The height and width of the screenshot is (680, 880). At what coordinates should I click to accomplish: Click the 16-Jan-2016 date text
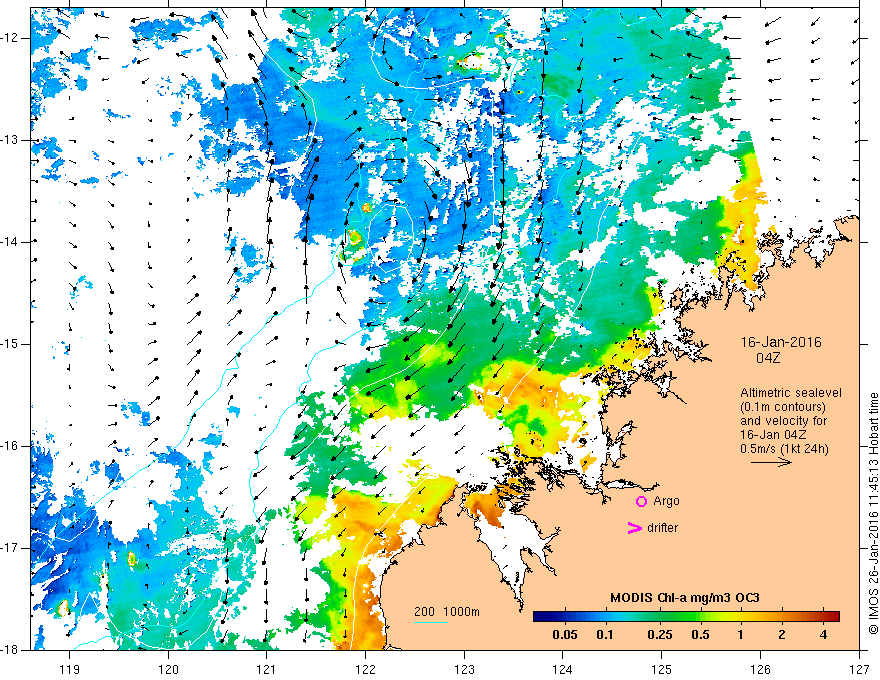pyautogui.click(x=781, y=342)
